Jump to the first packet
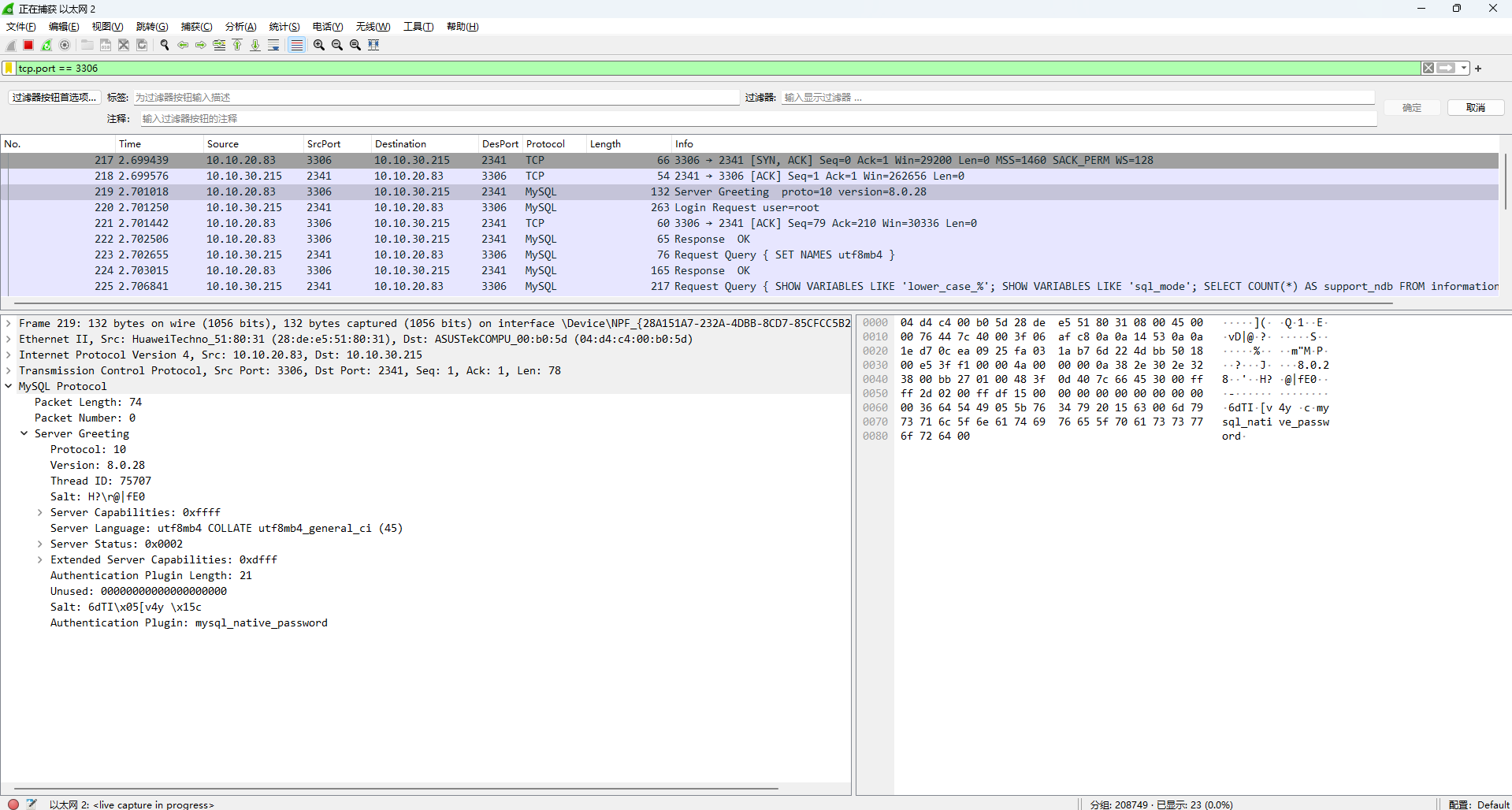Viewport: 1512px width, 810px height. click(237, 45)
